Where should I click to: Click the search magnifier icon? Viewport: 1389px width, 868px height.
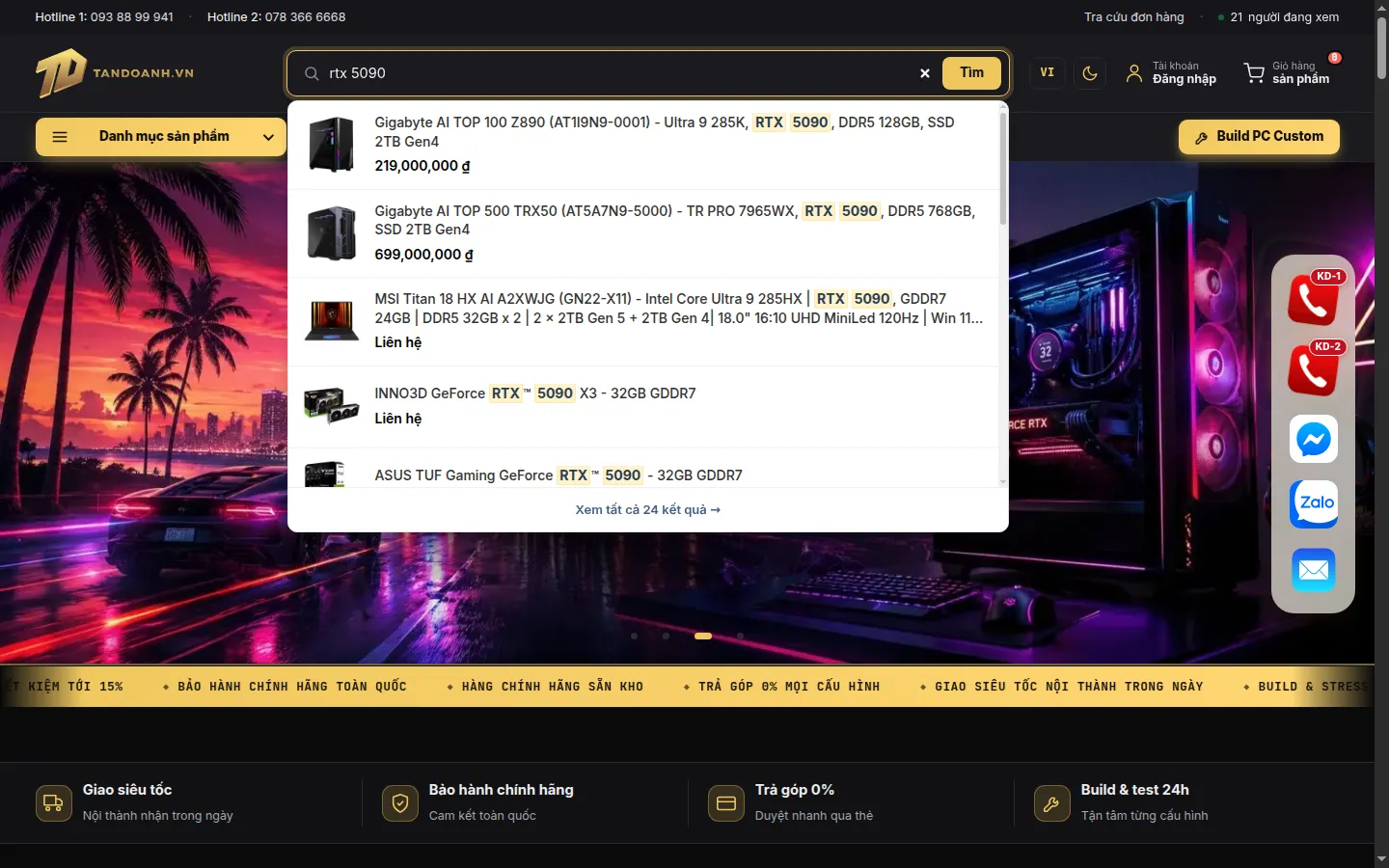tap(312, 73)
